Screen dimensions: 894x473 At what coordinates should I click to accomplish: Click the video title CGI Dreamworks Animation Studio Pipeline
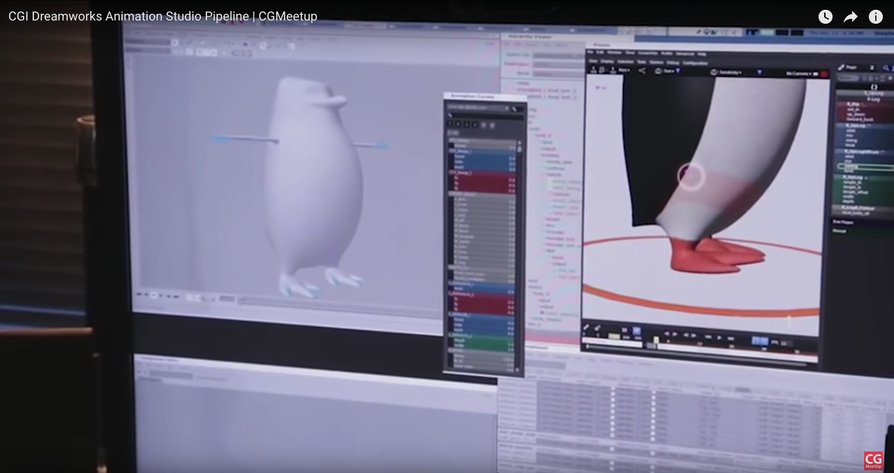pyautogui.click(x=162, y=17)
